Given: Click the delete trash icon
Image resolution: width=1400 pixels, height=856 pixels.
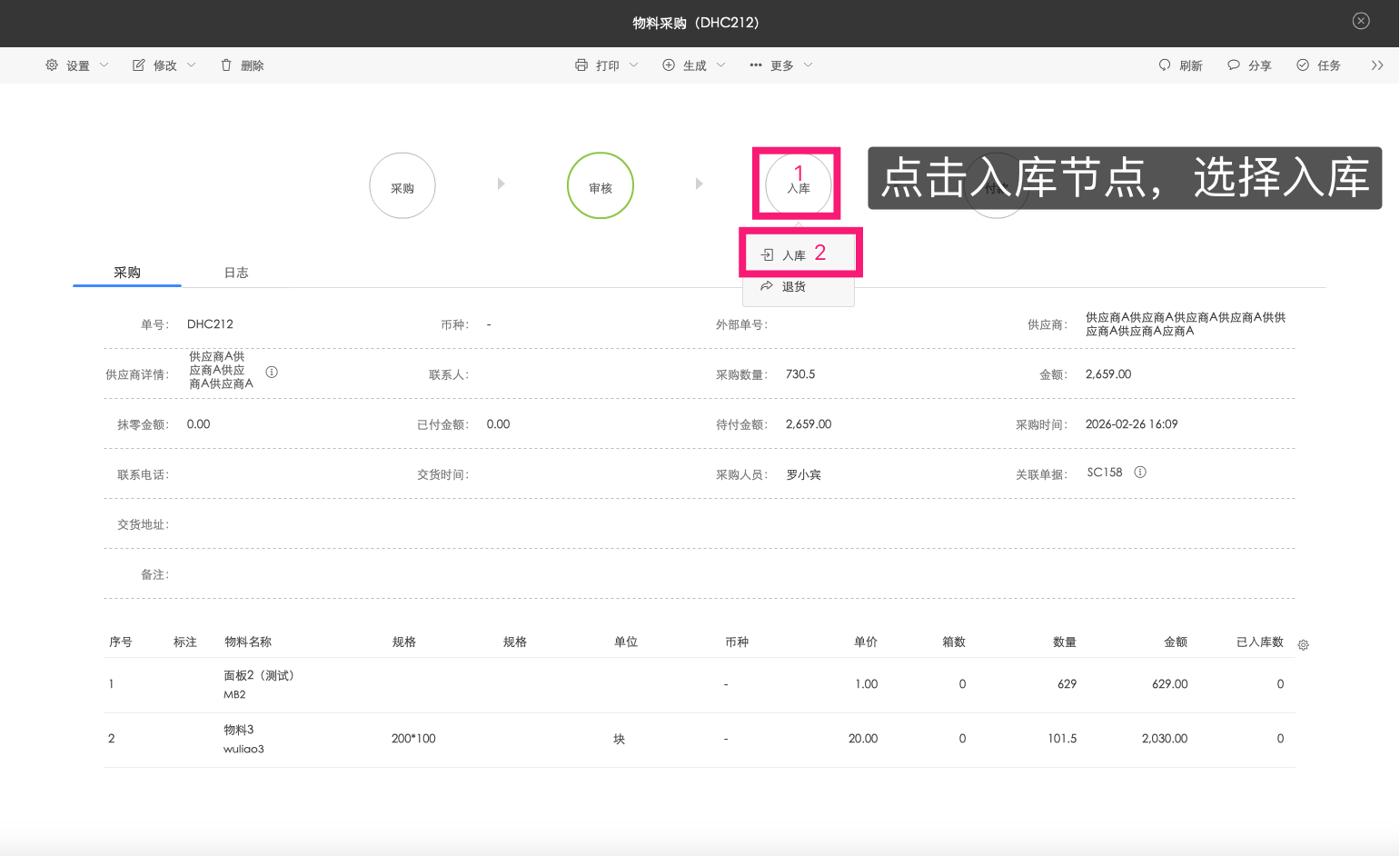Looking at the screenshot, I should pyautogui.click(x=226, y=65).
